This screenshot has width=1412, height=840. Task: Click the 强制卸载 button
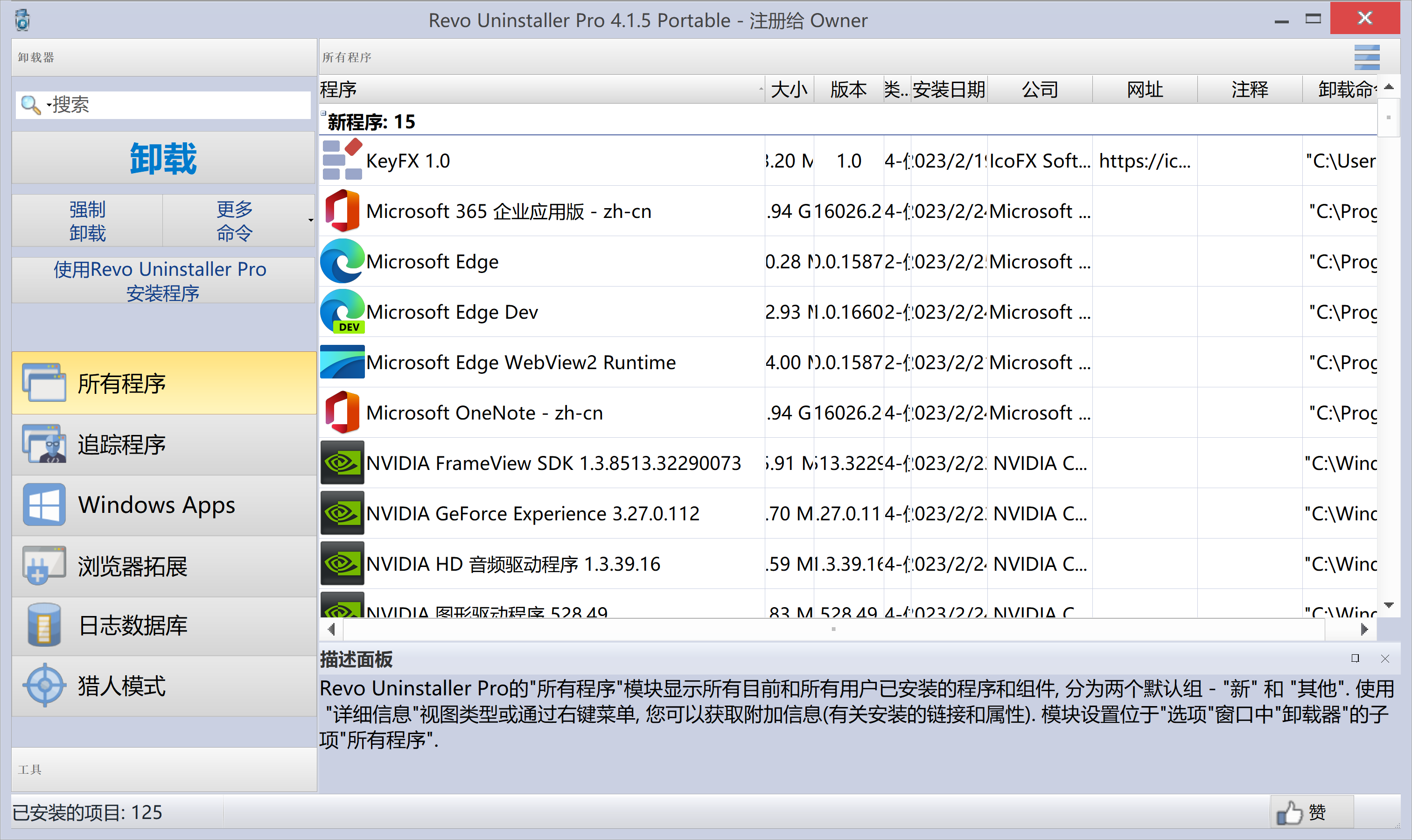coord(87,221)
